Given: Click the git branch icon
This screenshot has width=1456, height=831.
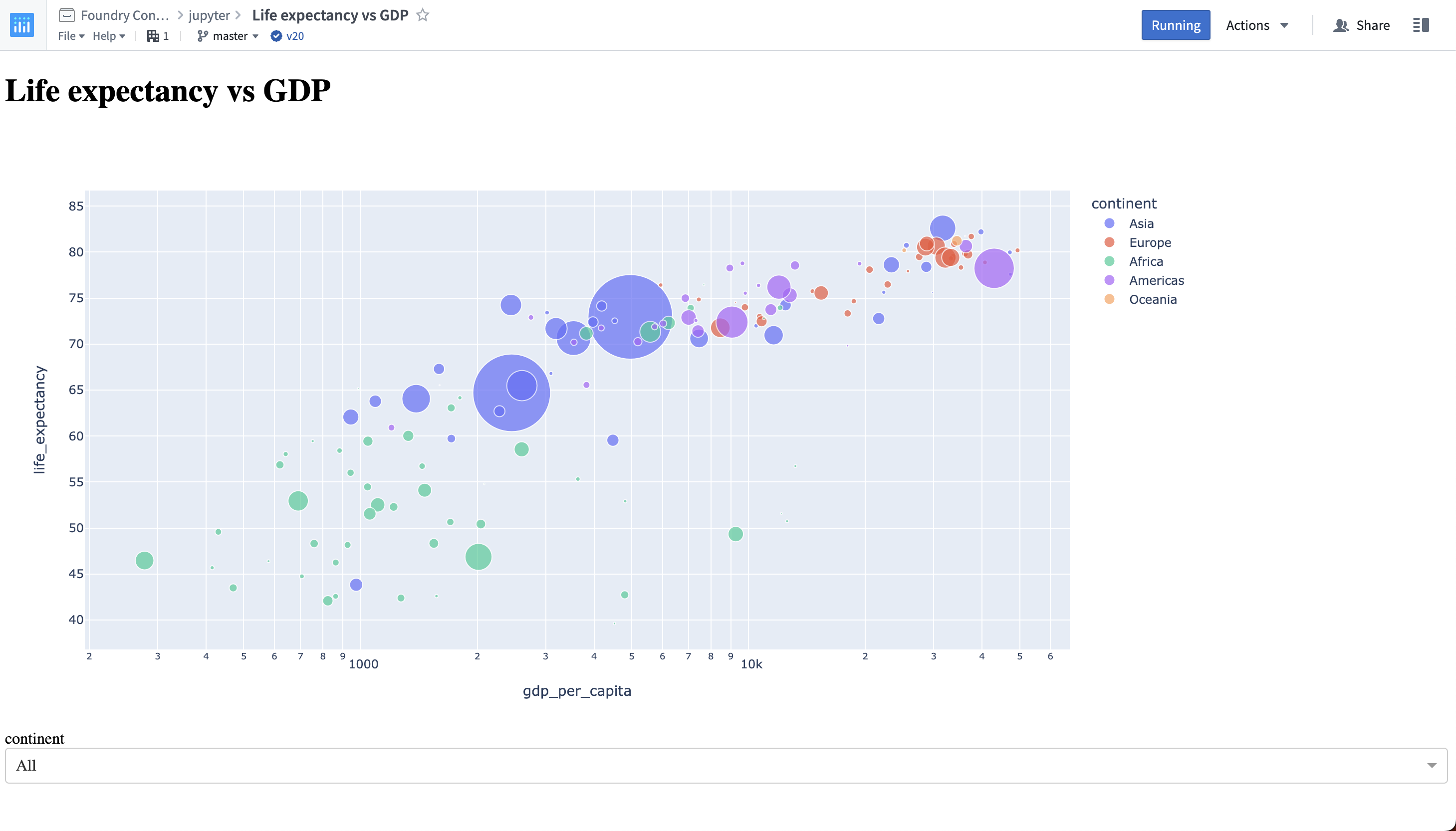Looking at the screenshot, I should coord(202,36).
